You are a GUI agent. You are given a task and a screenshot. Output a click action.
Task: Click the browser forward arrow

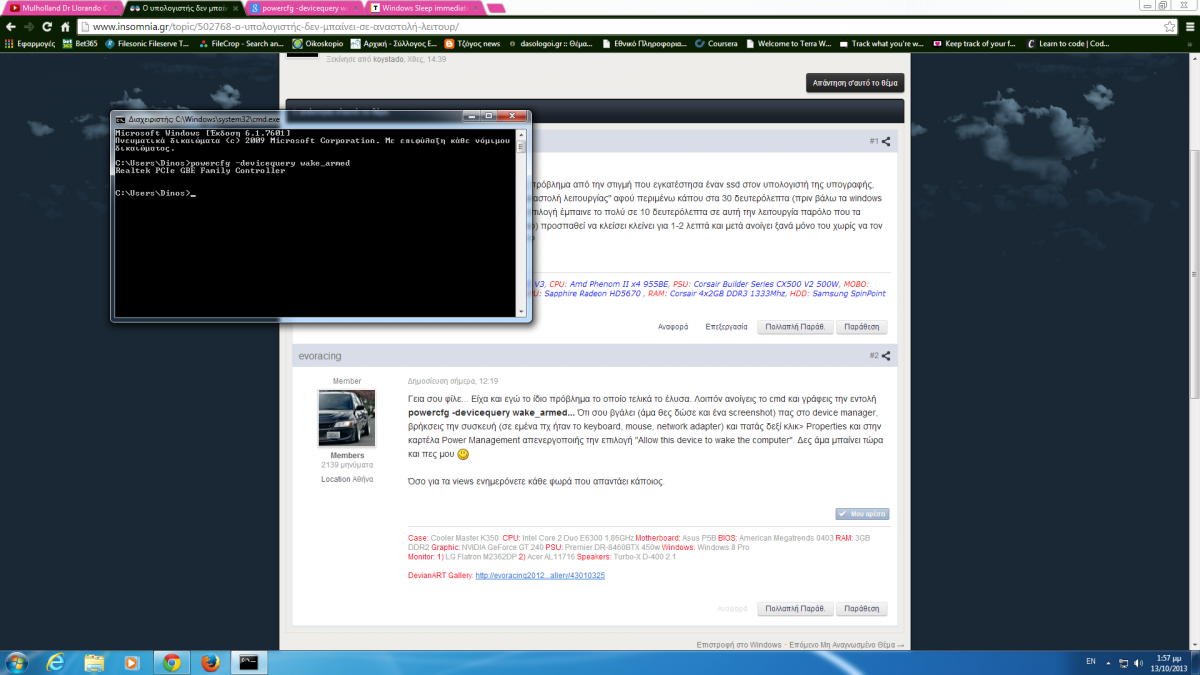31,27
